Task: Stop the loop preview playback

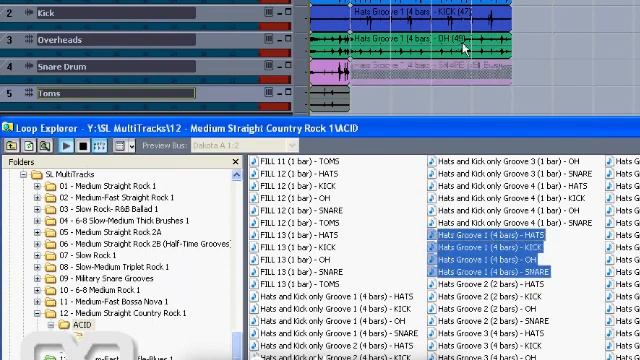Action: click(83, 146)
